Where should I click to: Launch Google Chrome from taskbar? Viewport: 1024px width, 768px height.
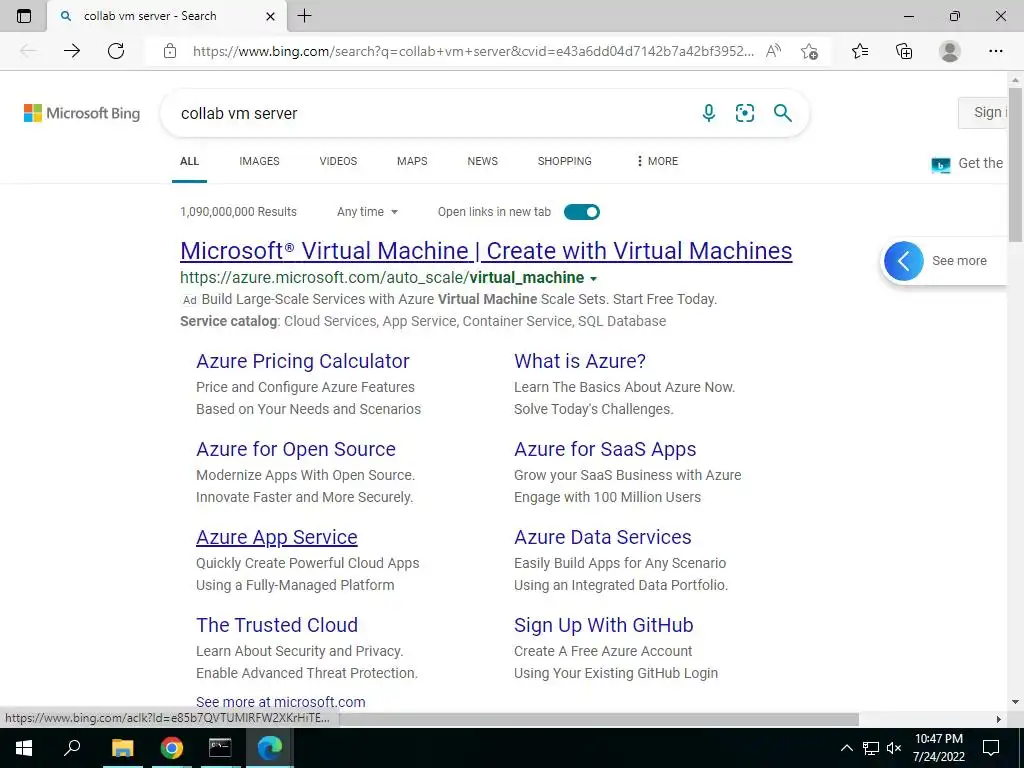pyautogui.click(x=171, y=748)
